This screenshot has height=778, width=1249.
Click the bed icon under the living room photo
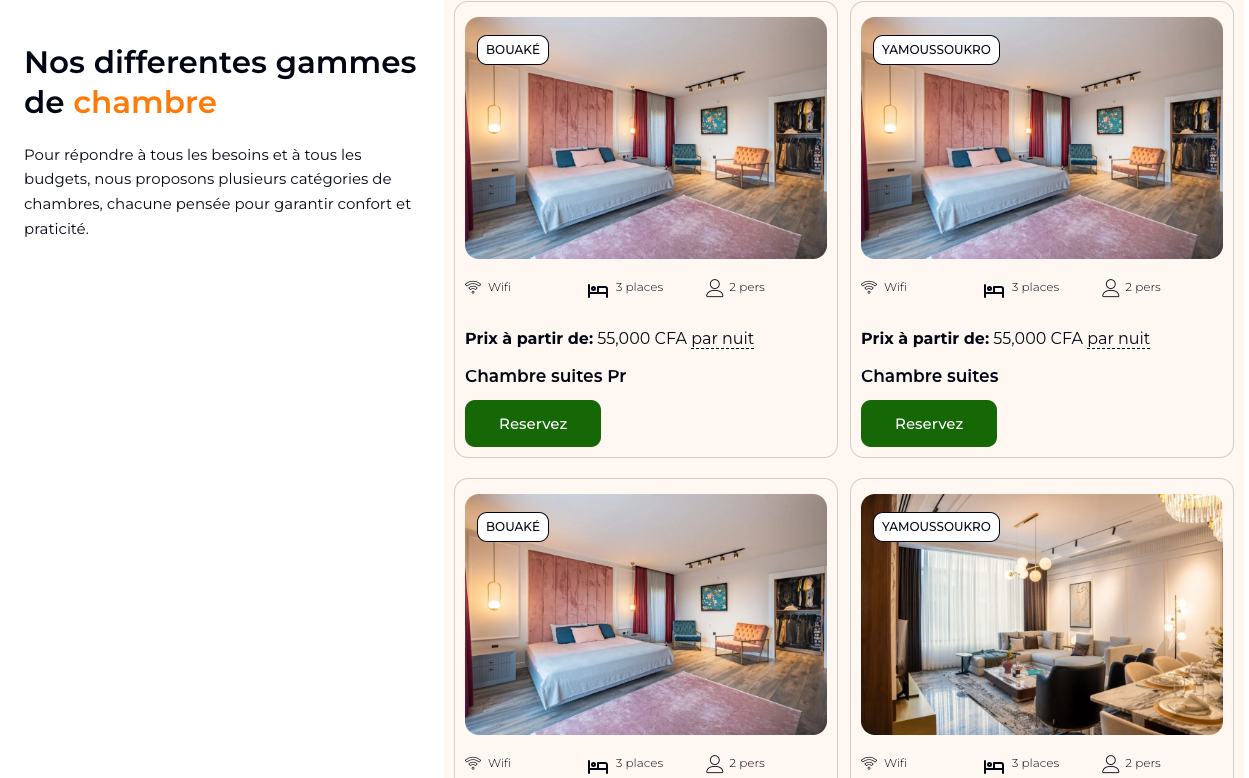coord(994,766)
